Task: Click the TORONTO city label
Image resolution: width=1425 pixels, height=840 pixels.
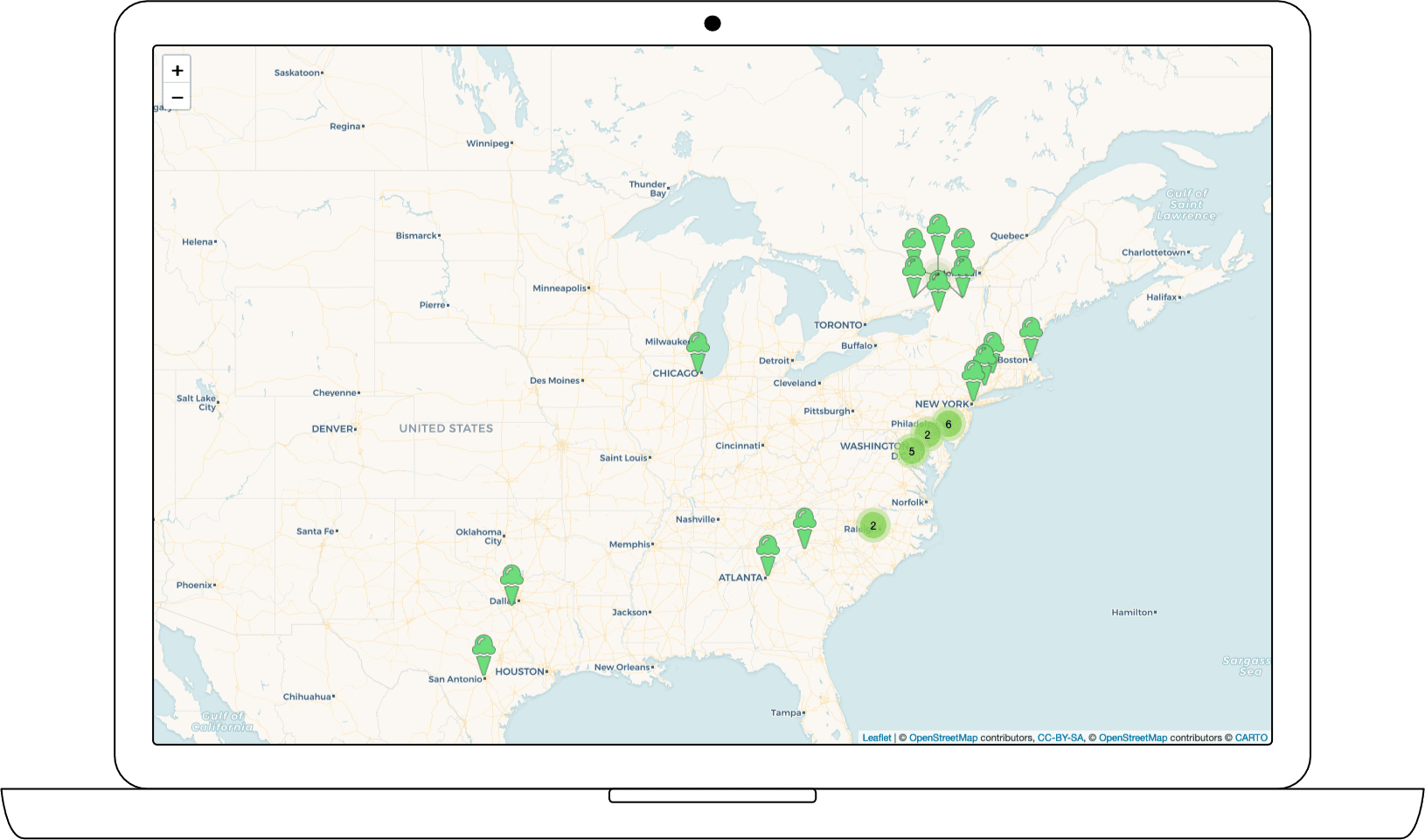Action: click(x=838, y=325)
